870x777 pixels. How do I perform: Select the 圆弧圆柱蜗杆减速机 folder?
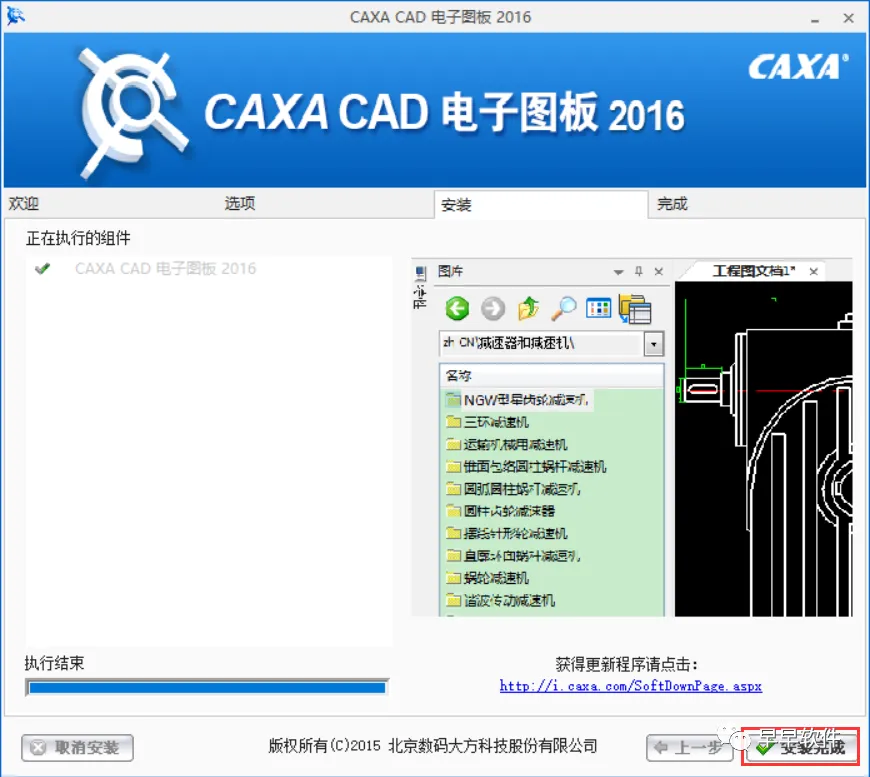pyautogui.click(x=513, y=489)
